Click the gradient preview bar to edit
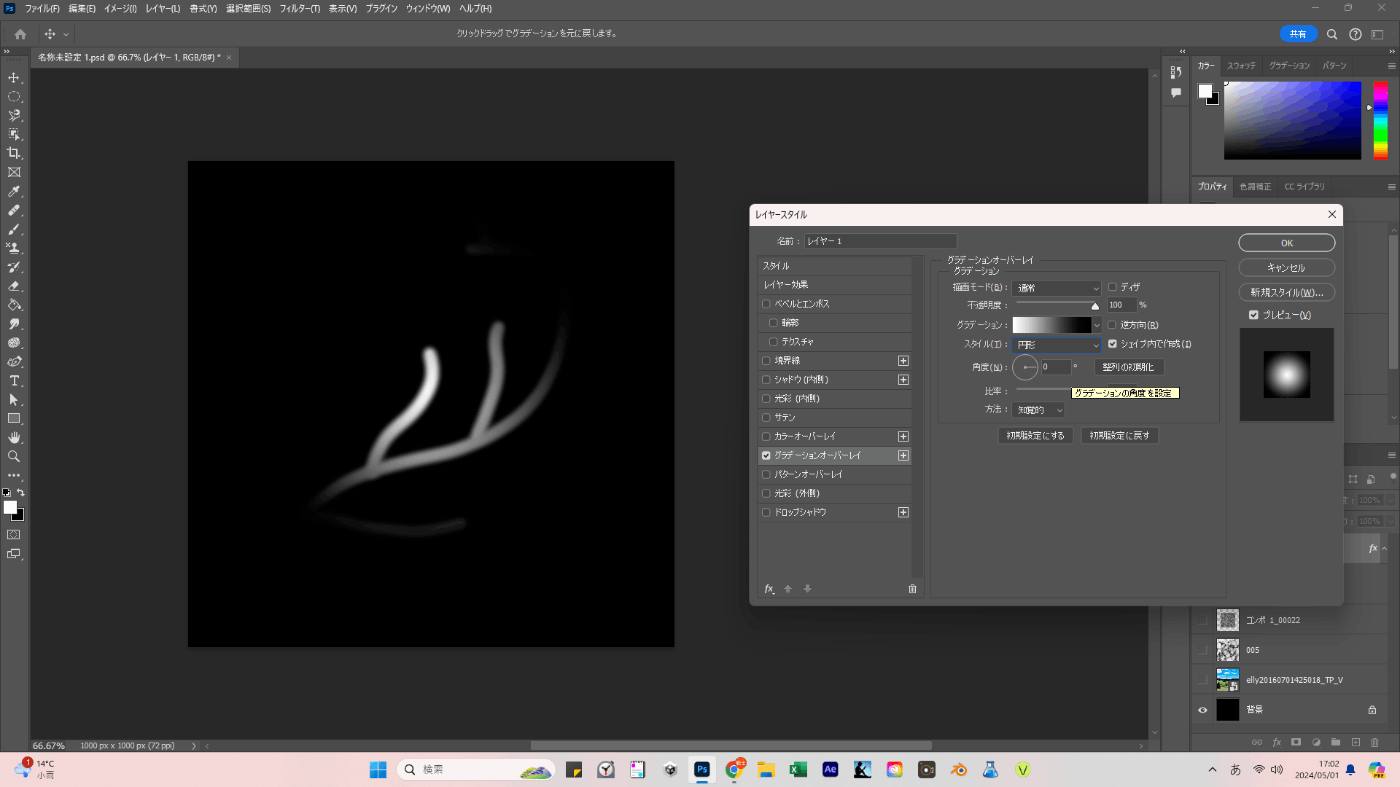Screen dimensions: 1400x787 click(1051, 325)
